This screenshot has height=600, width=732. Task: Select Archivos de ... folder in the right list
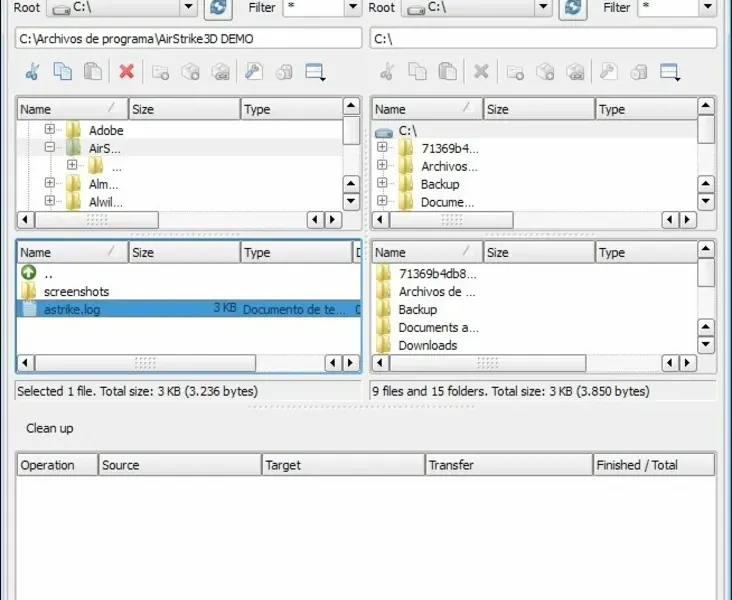click(437, 292)
